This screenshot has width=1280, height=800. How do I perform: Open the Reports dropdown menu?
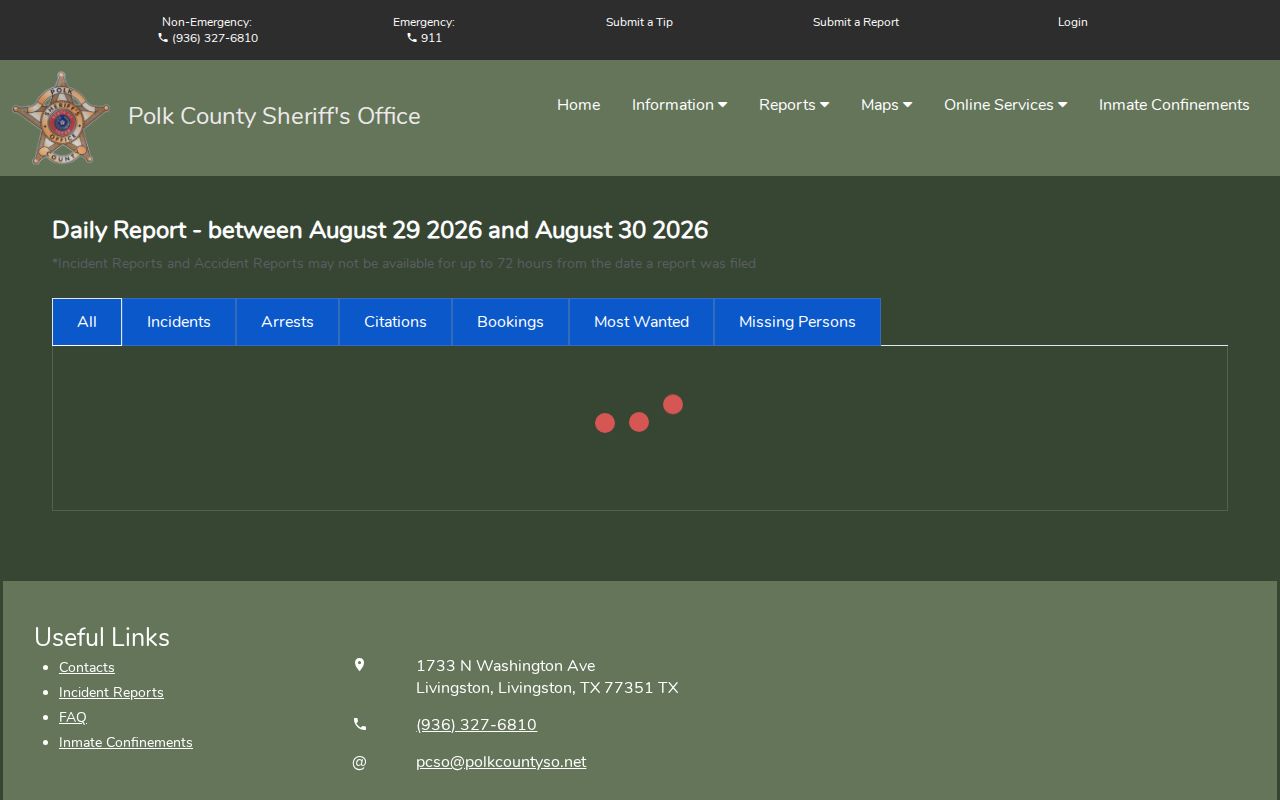click(794, 105)
